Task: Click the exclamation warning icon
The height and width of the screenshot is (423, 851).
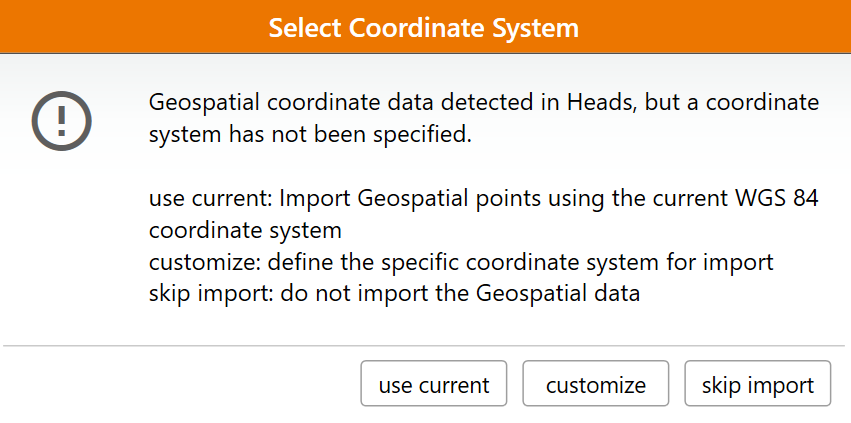Action: [x=61, y=119]
